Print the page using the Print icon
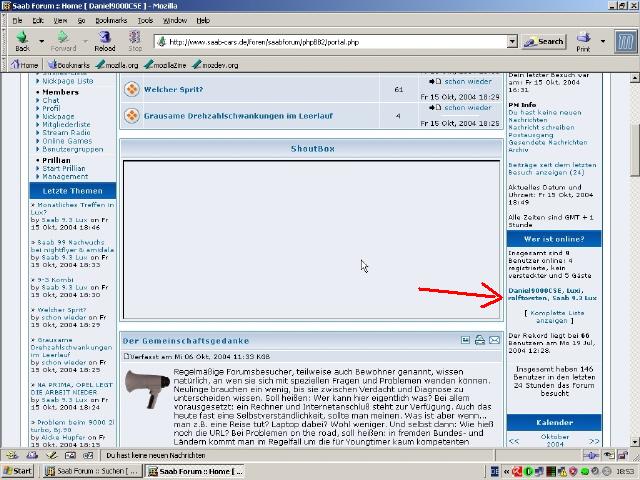Screen dimensions: 640x480 point(584,42)
